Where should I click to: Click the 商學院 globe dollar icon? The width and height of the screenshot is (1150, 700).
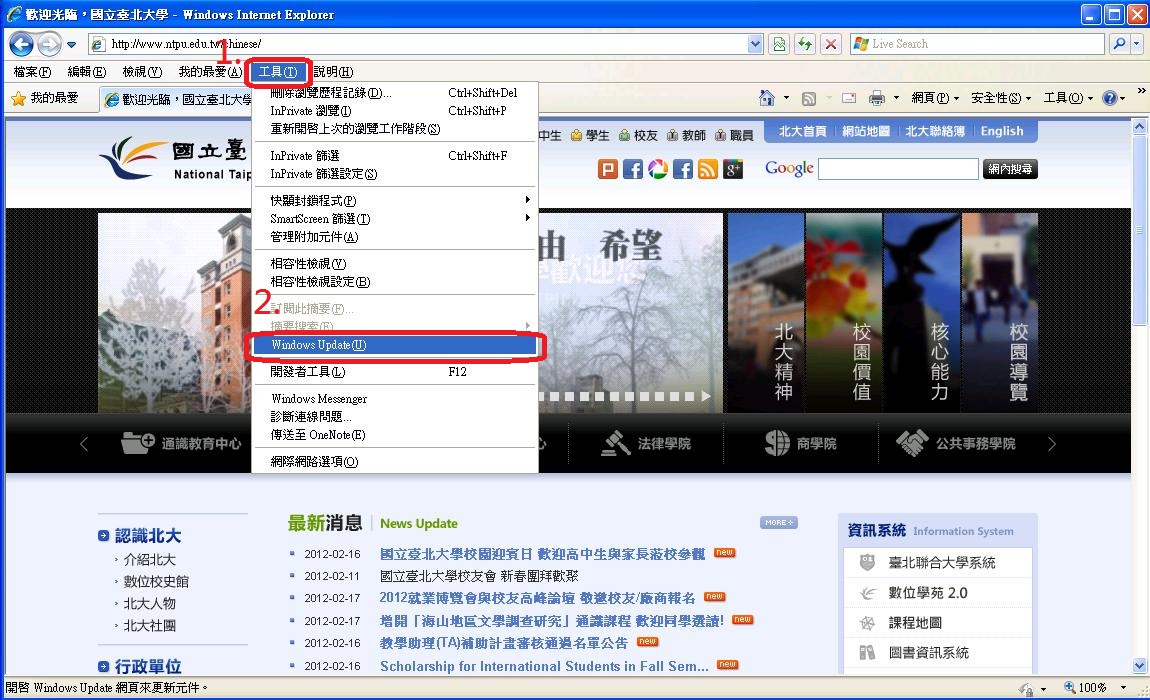777,442
